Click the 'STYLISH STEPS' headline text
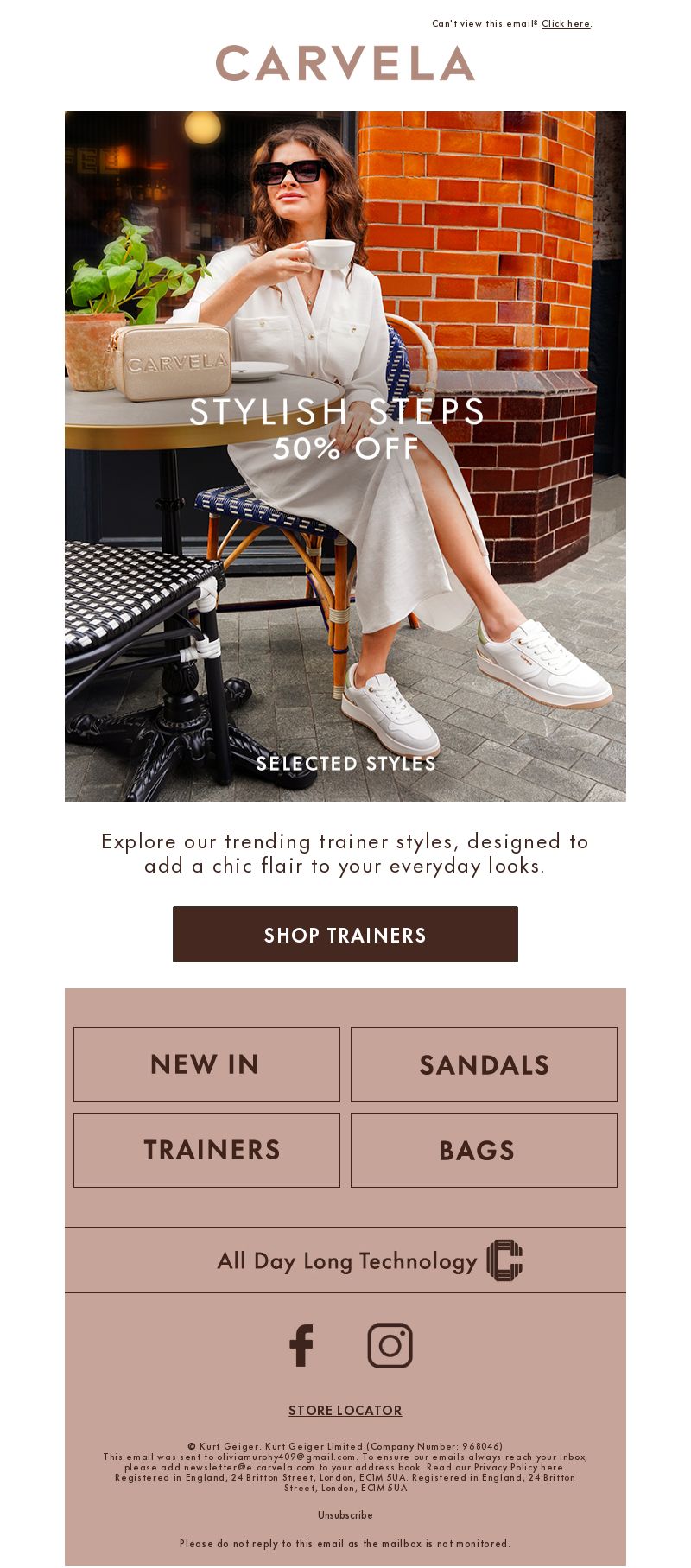Screen dimensions: 691x1568 (x=338, y=411)
